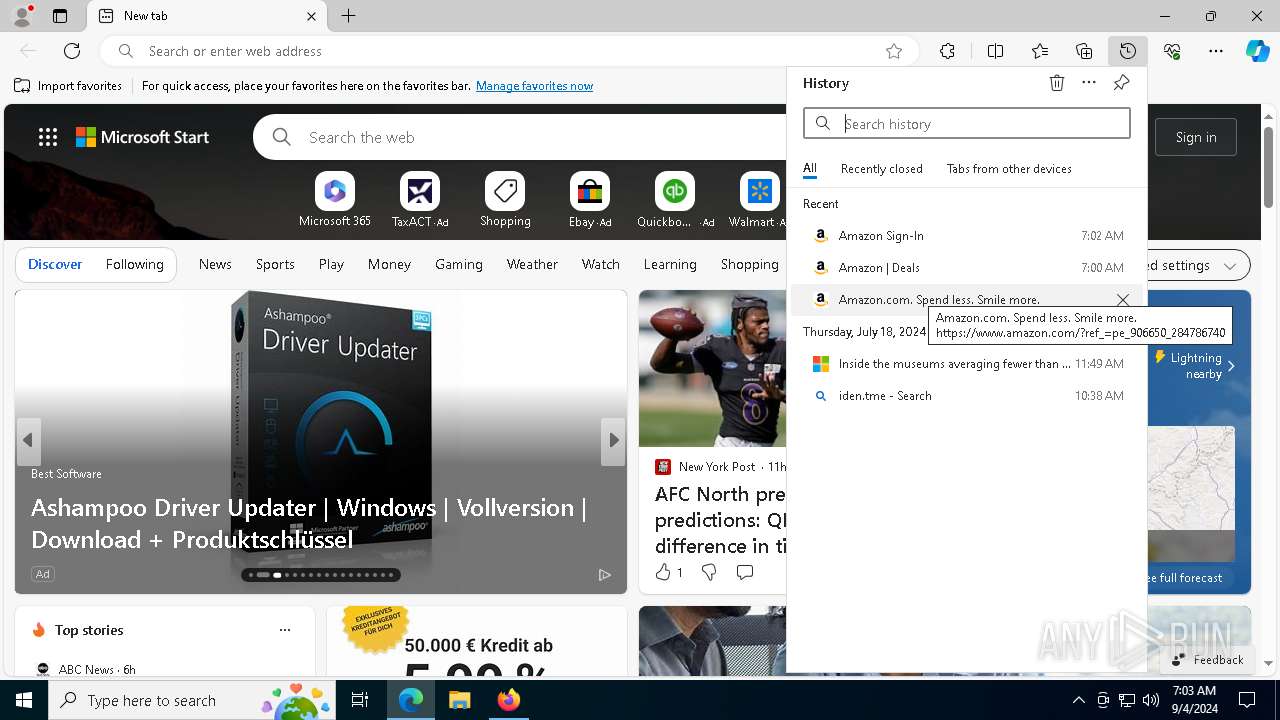Open iden.tme - Search history entry

point(967,396)
